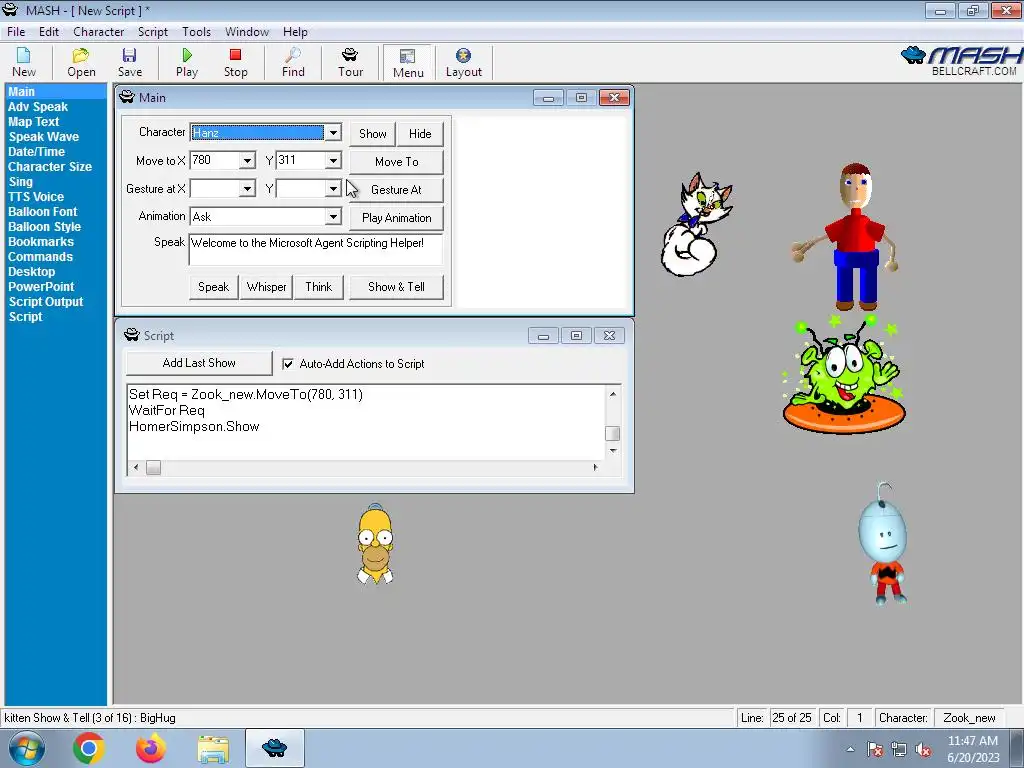
Task: Click volume muted tray icon
Action: [923, 750]
